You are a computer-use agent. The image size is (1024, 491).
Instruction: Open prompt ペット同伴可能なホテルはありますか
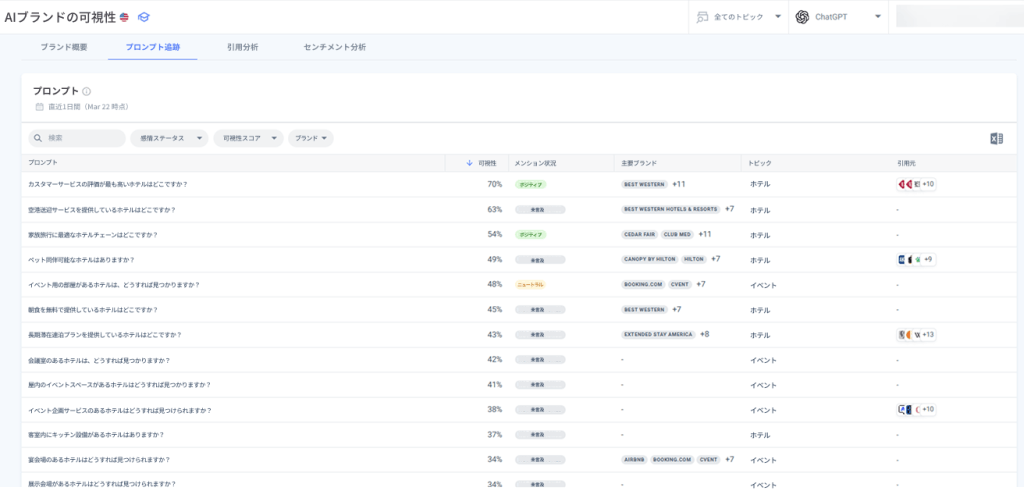click(x=81, y=260)
